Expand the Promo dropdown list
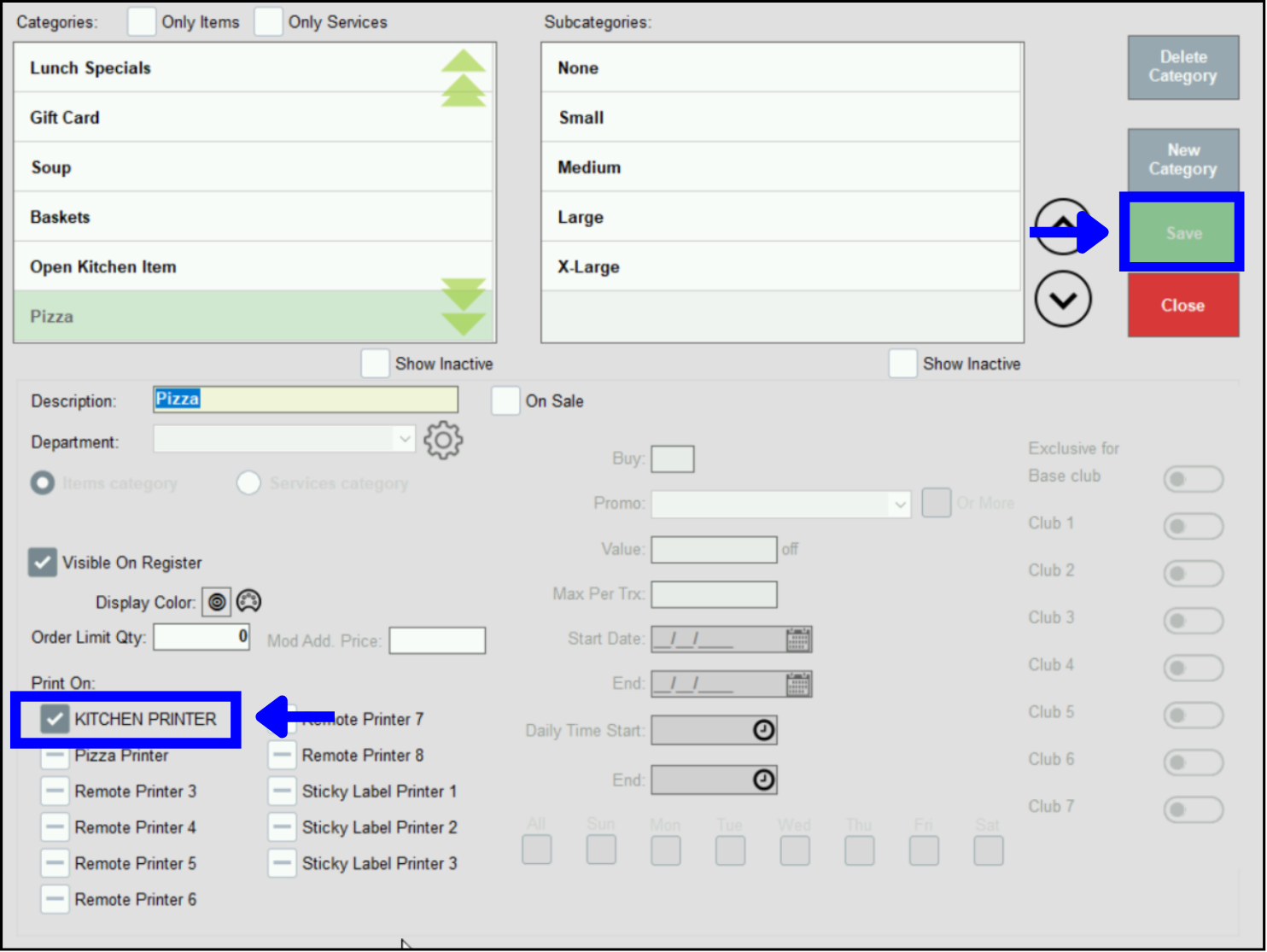 click(899, 505)
